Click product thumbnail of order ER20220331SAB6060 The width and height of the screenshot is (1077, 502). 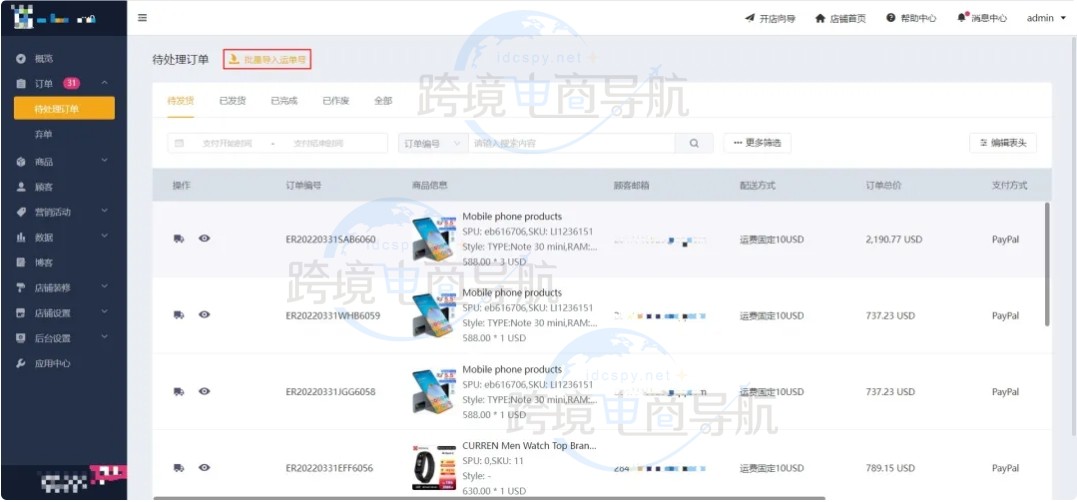pyautogui.click(x=433, y=239)
